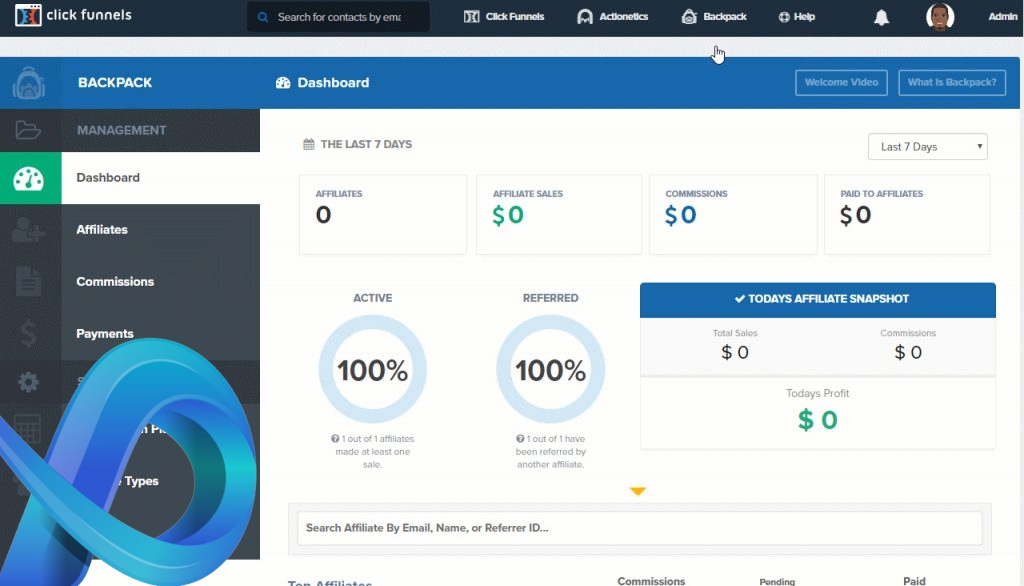The width and height of the screenshot is (1024, 586).
Task: Click the calendar icon by The Last 7 Days
Action: 309,144
